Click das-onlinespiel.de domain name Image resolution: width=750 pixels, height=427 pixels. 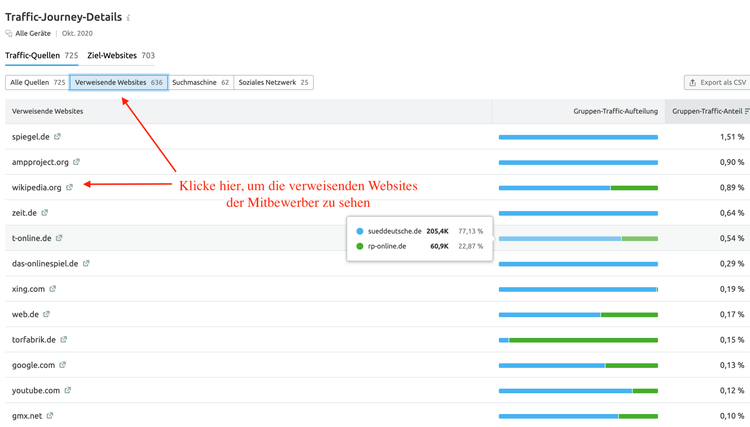click(45, 263)
